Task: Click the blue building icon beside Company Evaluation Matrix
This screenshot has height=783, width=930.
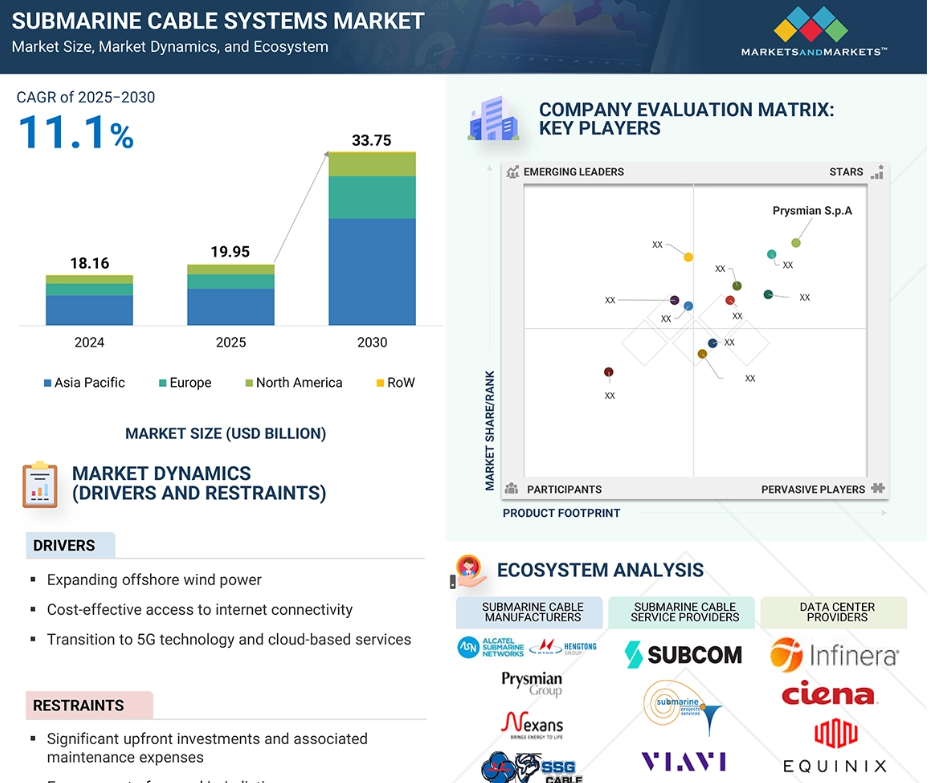Action: 493,118
